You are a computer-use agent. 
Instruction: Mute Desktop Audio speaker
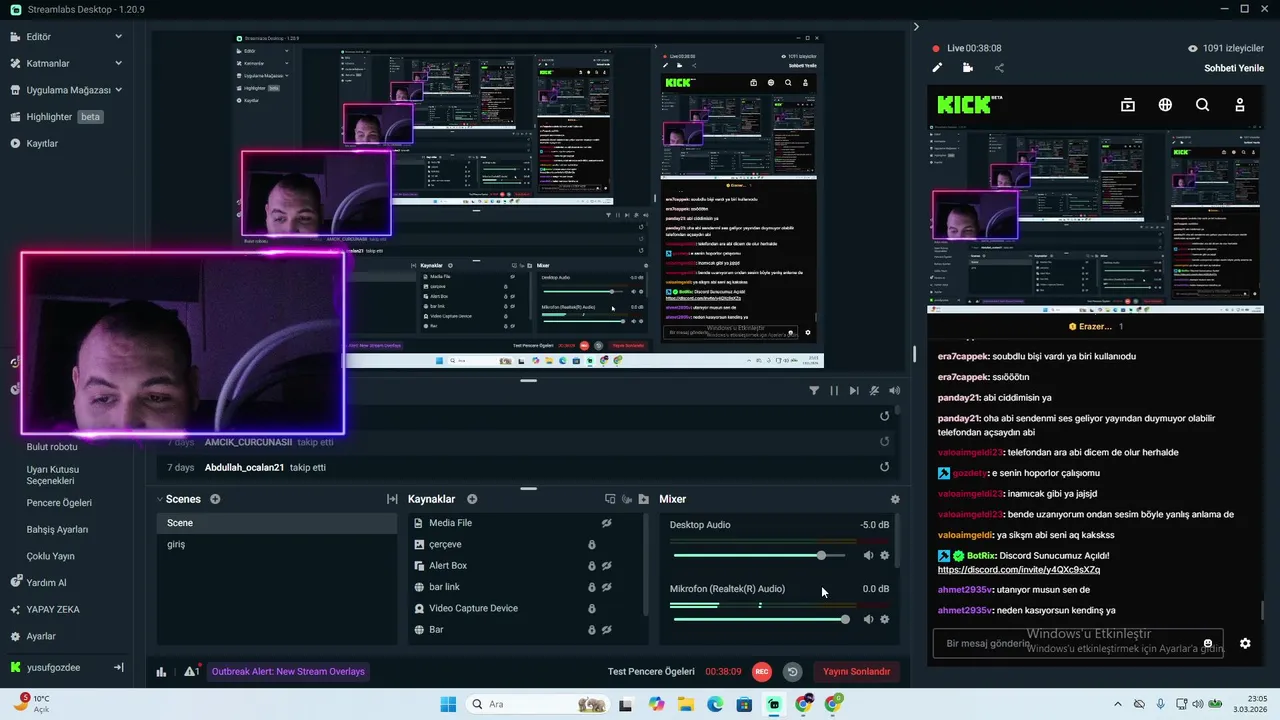868,555
